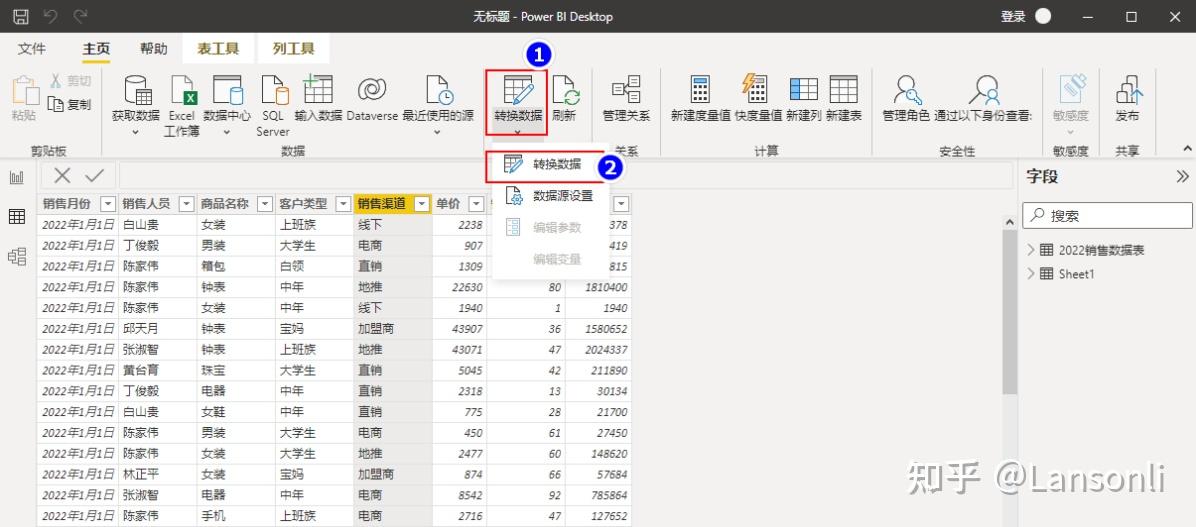Open Excel 工作簿 data source

click(182, 105)
